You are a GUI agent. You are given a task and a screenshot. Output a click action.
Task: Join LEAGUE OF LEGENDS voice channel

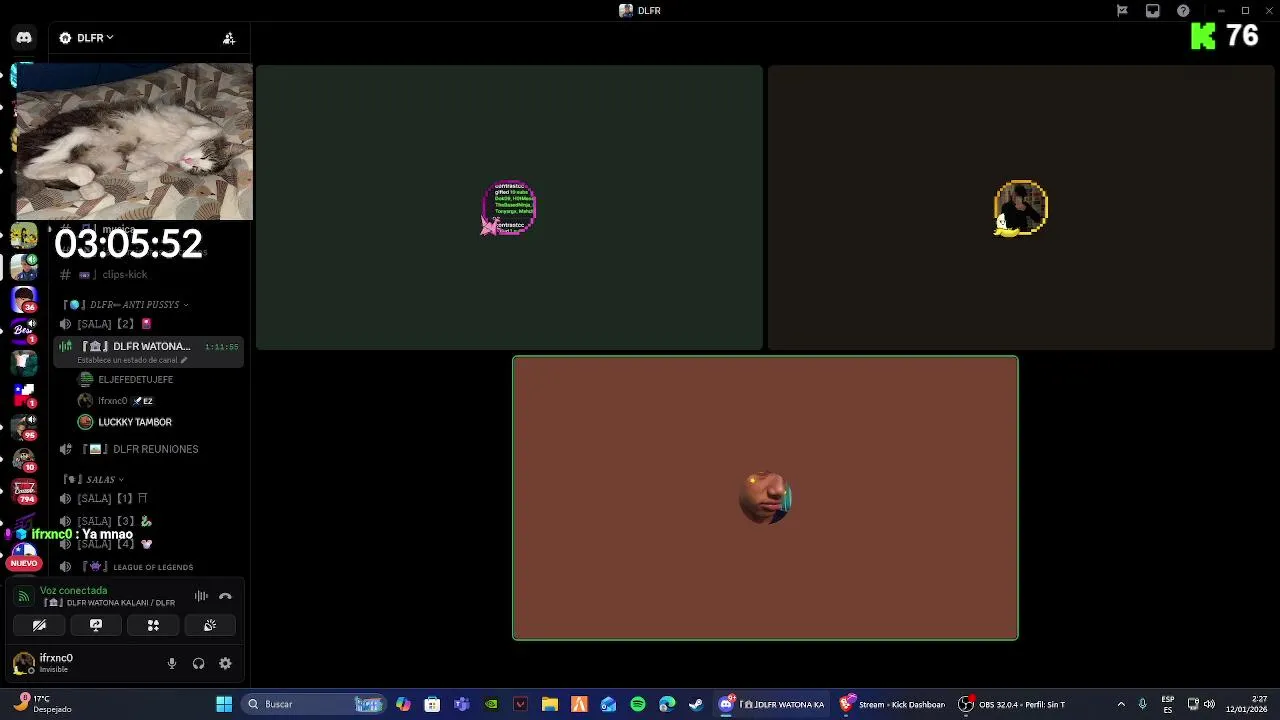(148, 567)
